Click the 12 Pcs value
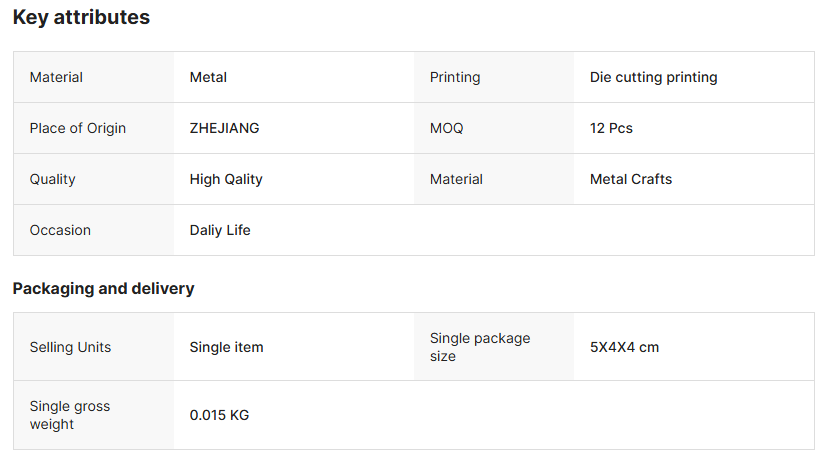This screenshot has height=460, width=823. point(611,128)
